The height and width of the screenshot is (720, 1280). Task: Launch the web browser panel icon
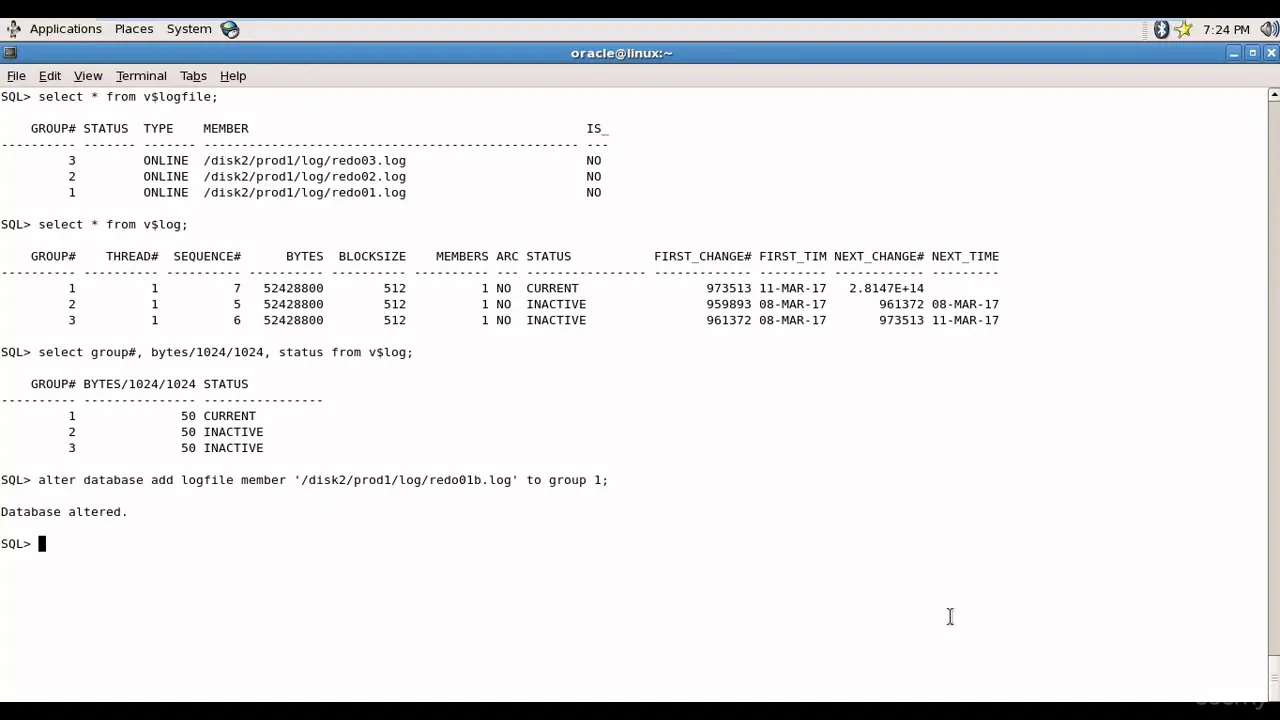click(x=230, y=29)
